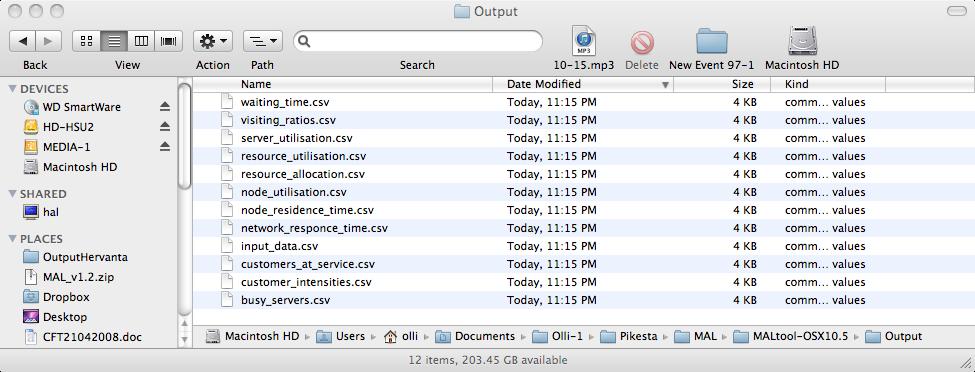Switch to icon view mode
The image size is (975, 372).
(86, 41)
